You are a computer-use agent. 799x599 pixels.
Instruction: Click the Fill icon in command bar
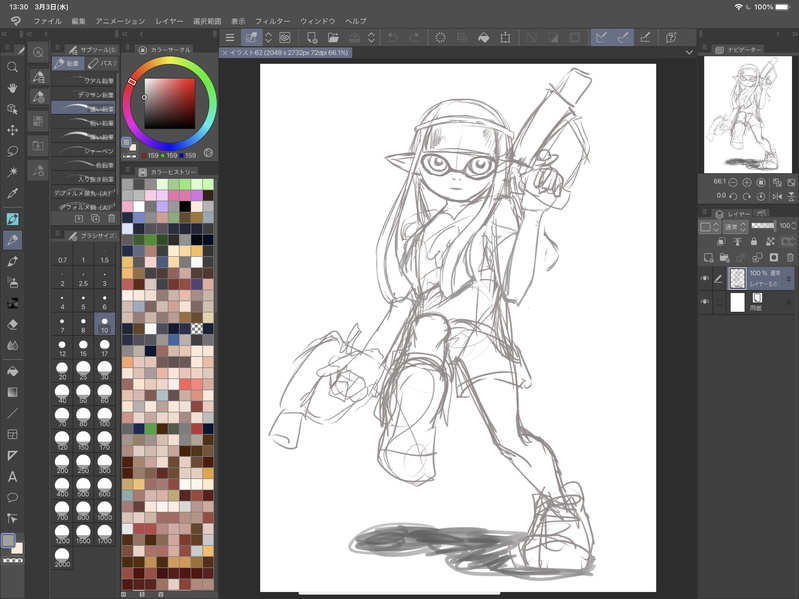[484, 37]
